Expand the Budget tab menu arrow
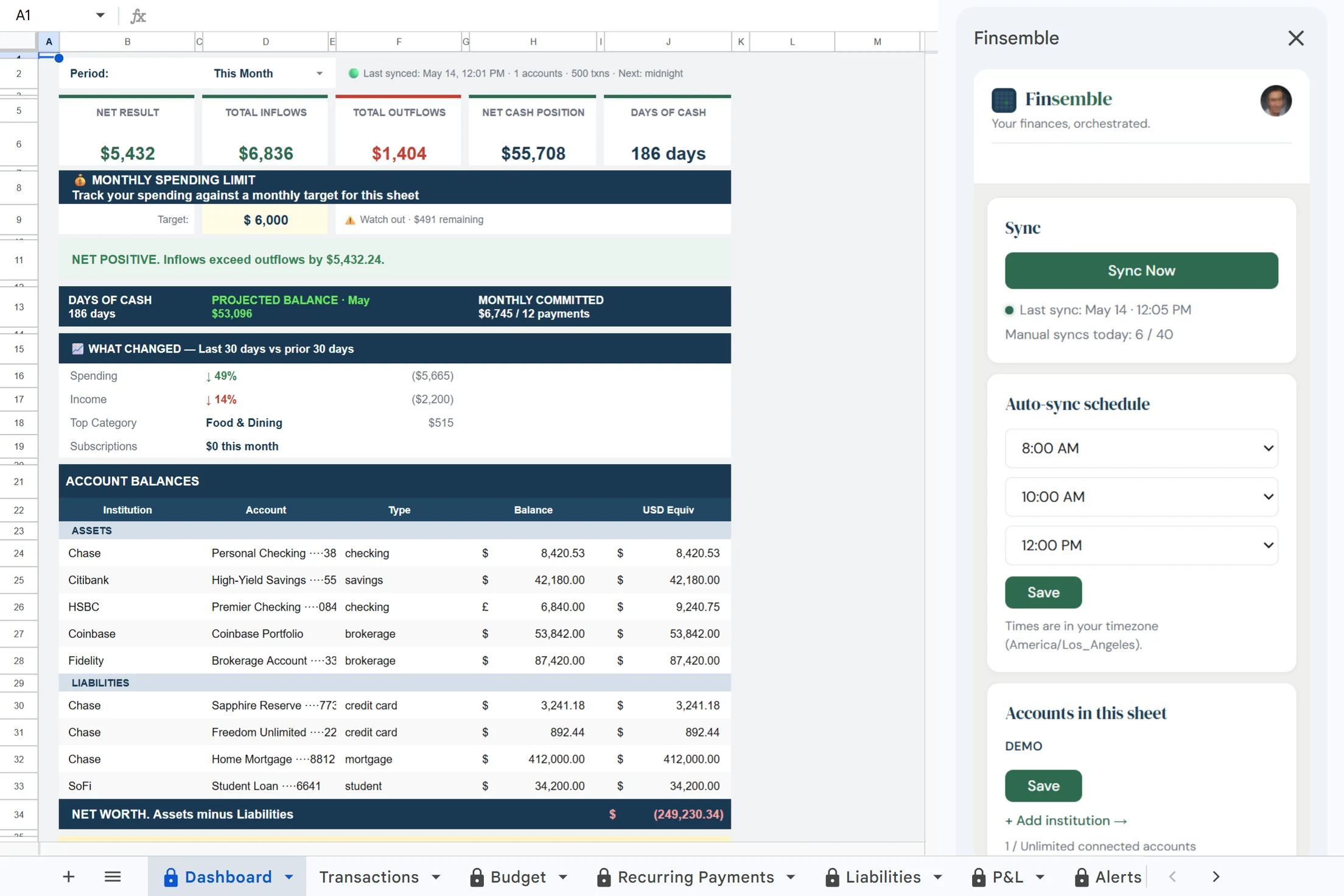The width and height of the screenshot is (1344, 896). (563, 877)
